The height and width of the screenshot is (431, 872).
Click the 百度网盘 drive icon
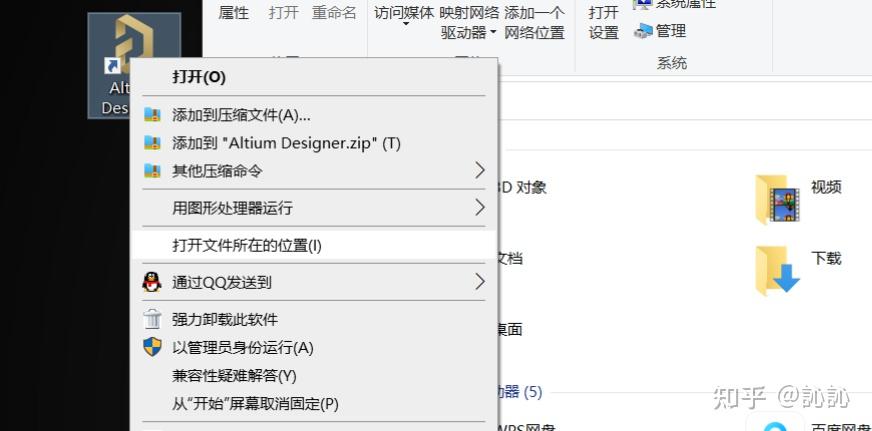773,424
